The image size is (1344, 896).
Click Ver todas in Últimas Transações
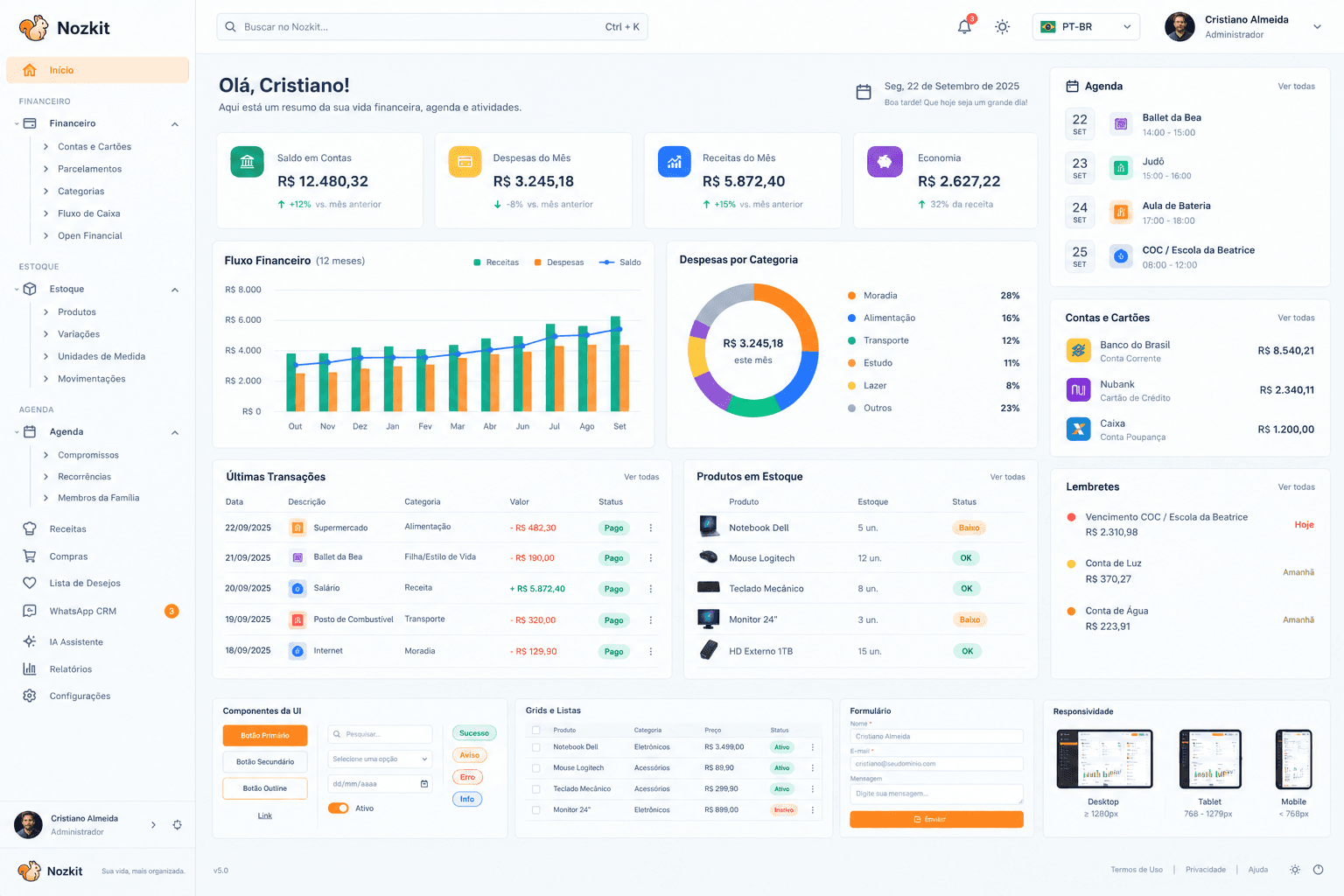[x=641, y=477]
